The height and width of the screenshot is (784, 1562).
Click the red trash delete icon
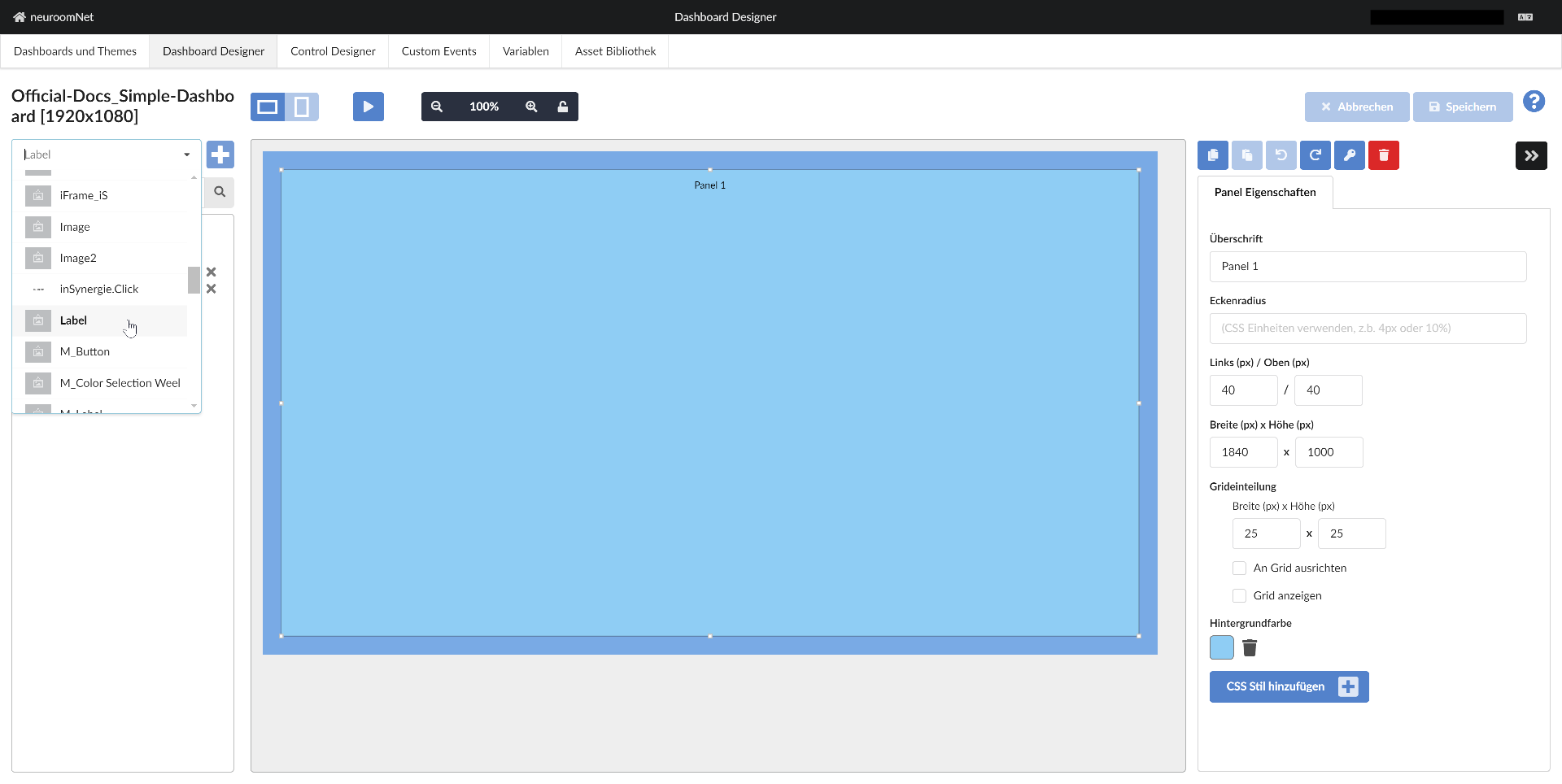1383,155
